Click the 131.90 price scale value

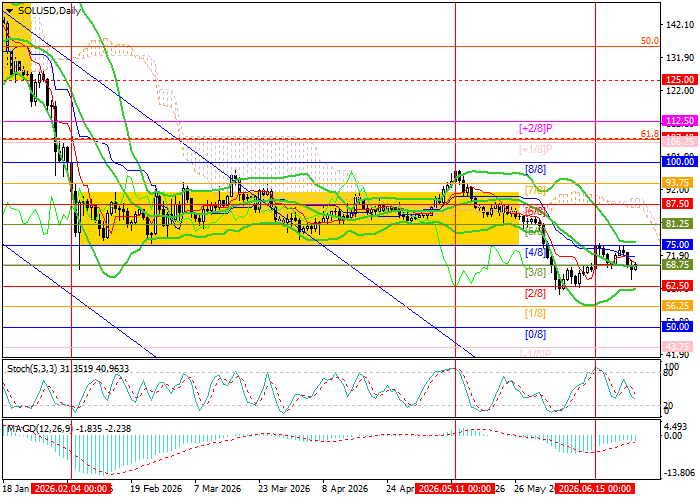679,58
